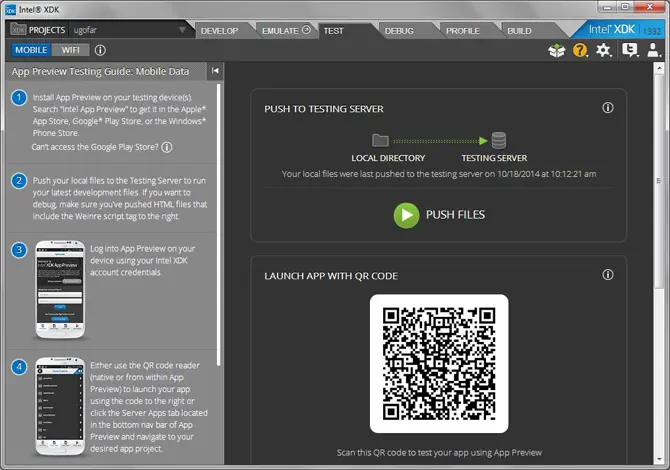Open the Debug tab

click(399, 31)
